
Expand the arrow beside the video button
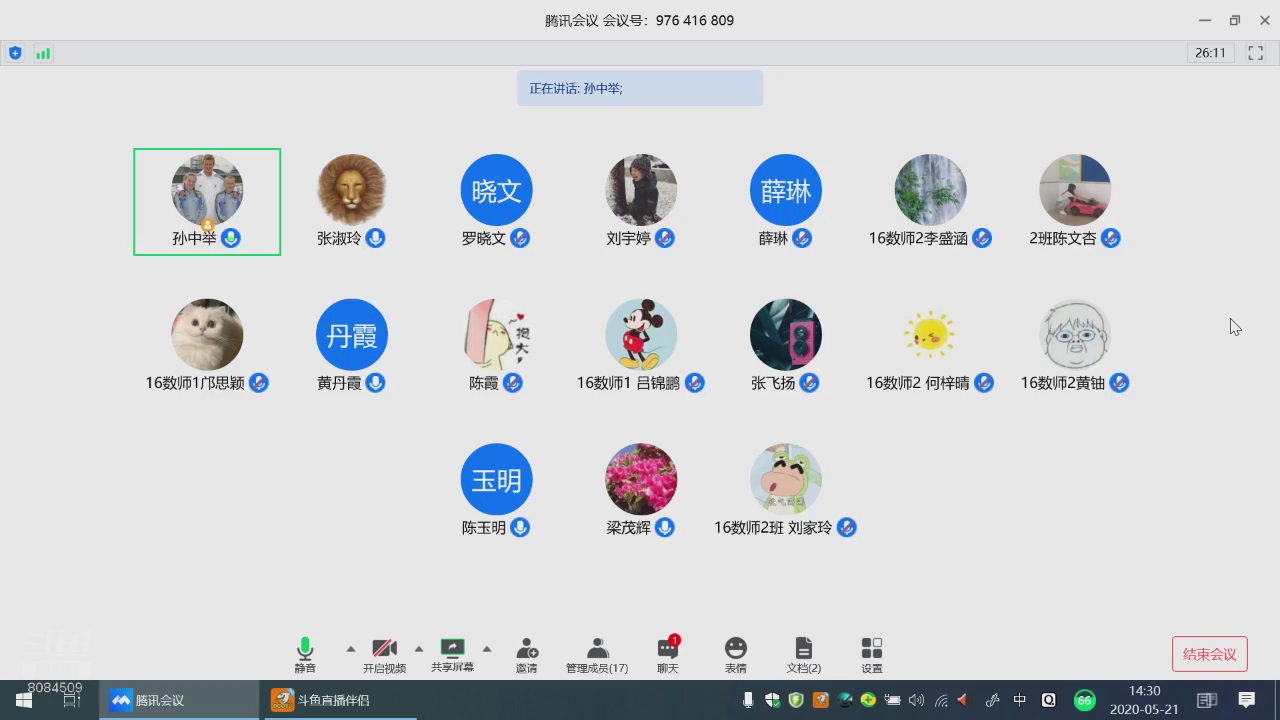[x=419, y=649]
